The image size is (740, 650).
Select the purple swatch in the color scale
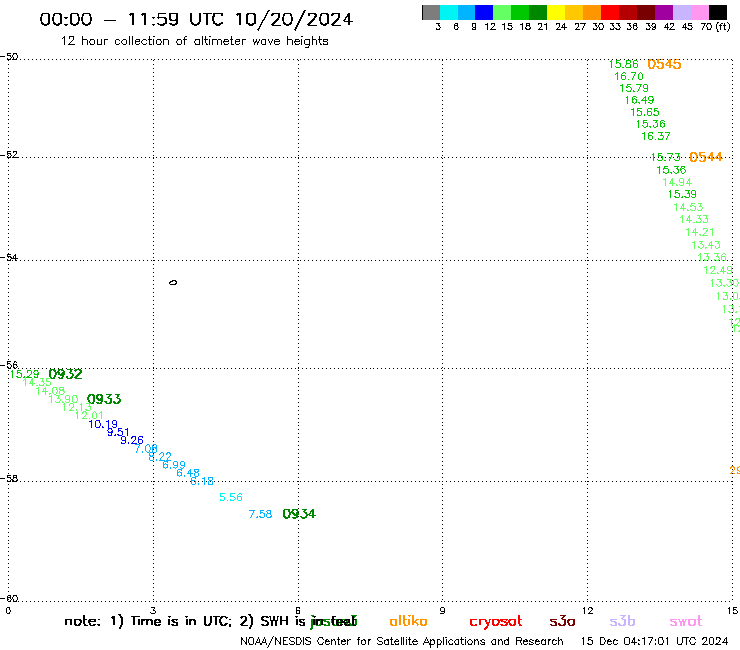(664, 12)
